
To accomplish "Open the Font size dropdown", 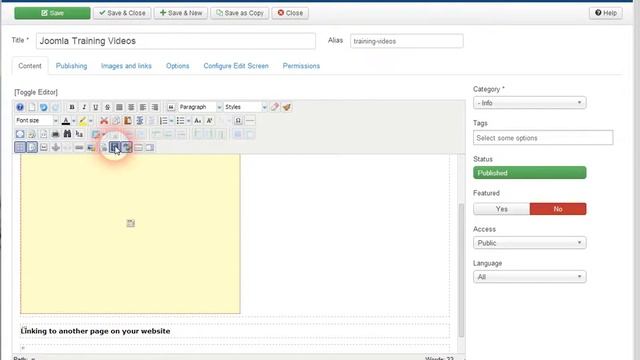I will click(36, 120).
